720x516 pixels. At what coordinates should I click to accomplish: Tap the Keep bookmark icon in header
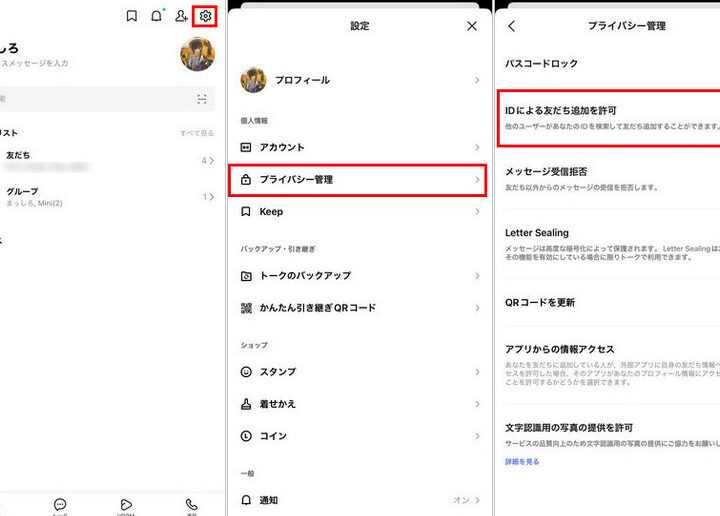coord(131,16)
